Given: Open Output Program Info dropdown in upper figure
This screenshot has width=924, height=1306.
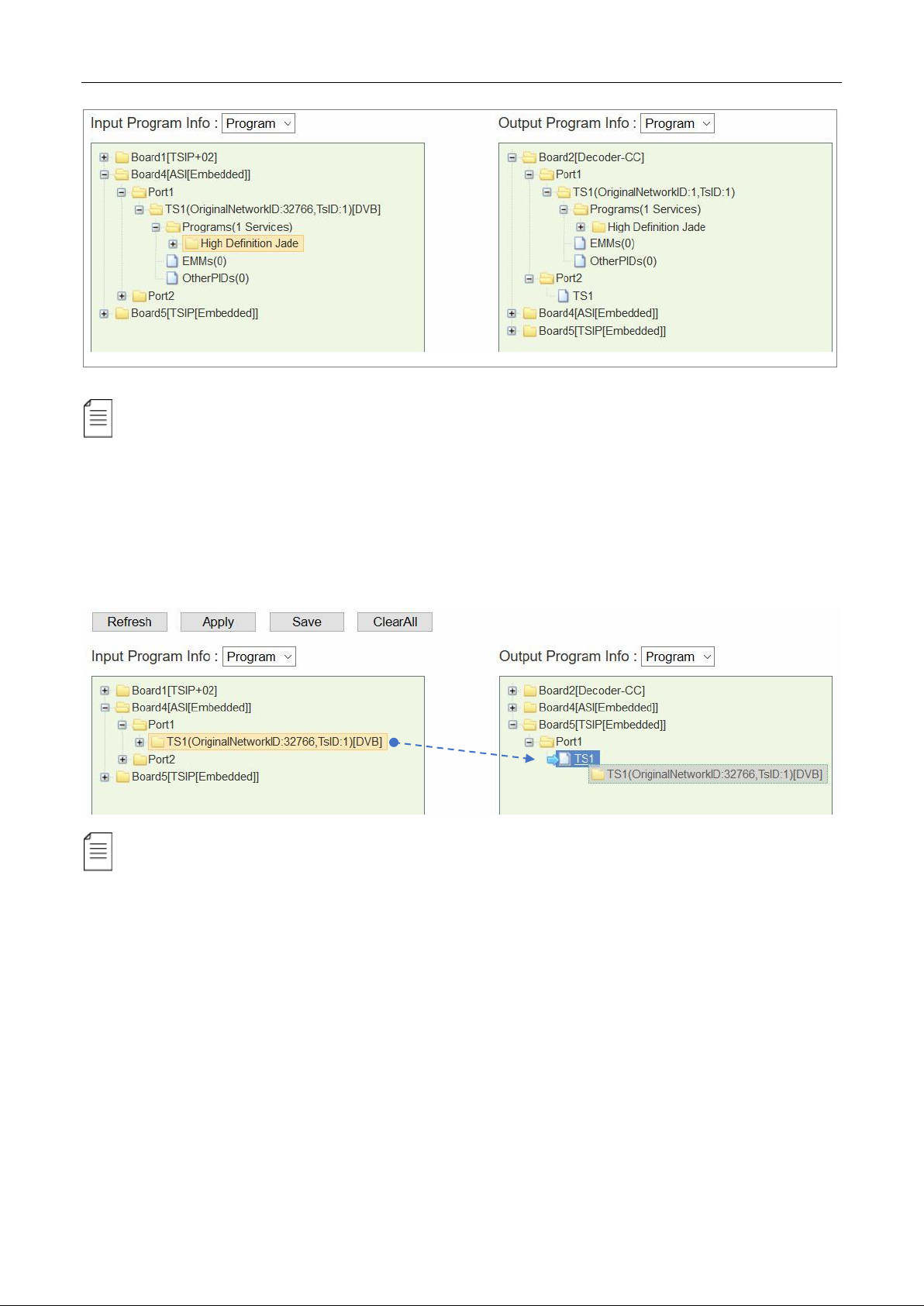Looking at the screenshot, I should [x=677, y=123].
